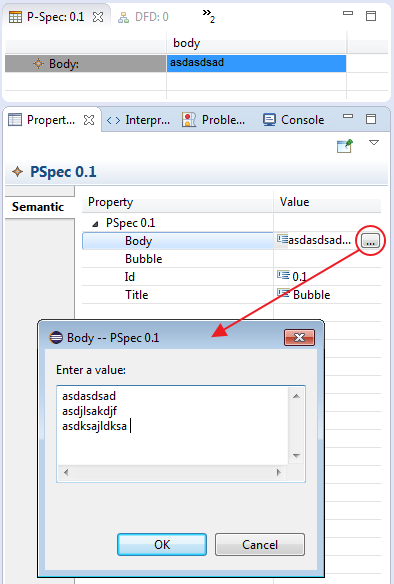The image size is (394, 584).
Task: Collapse the PSpec 0.1 tree node
Action: (x=95, y=224)
